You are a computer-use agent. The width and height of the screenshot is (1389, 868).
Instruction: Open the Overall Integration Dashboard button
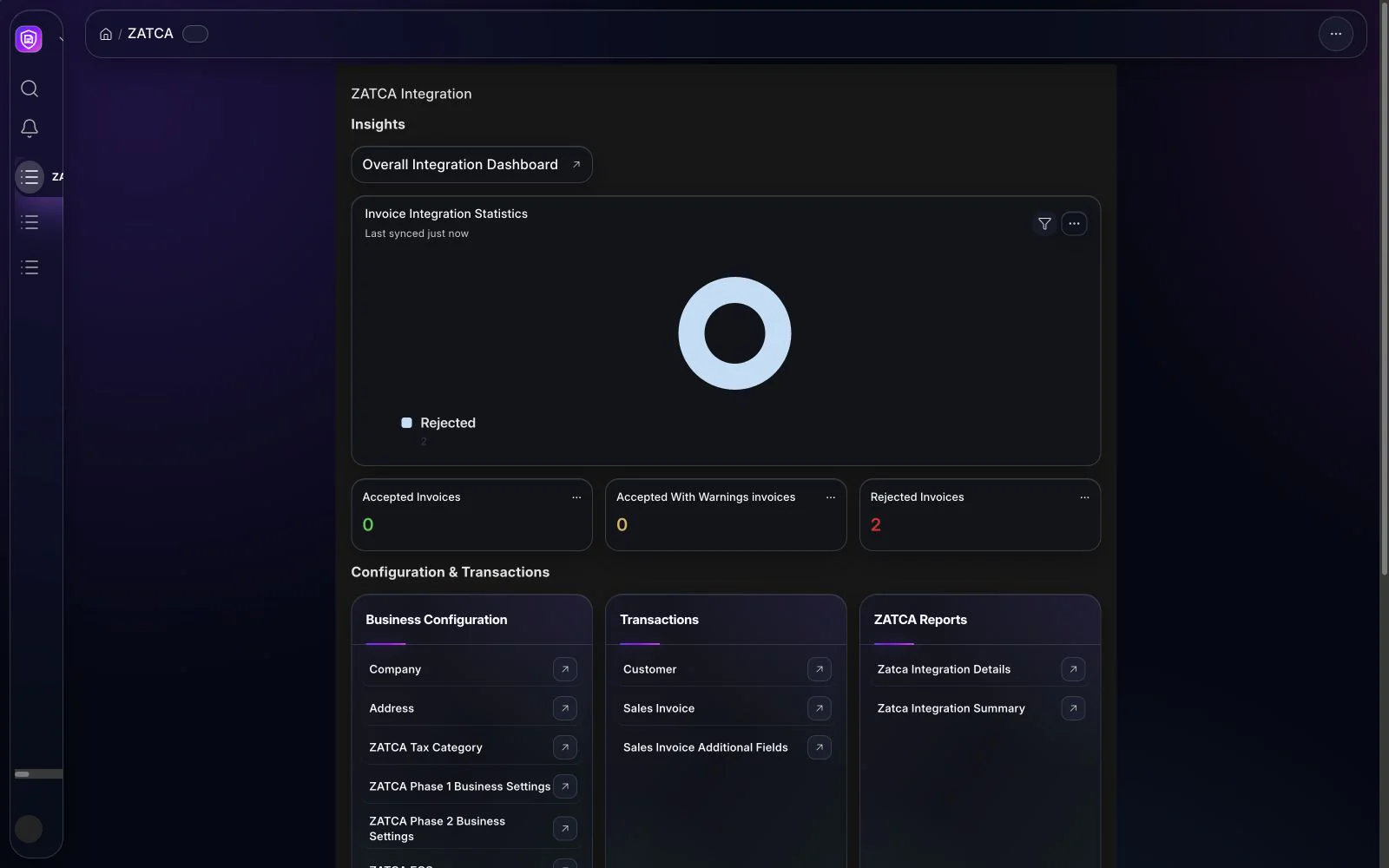click(471, 165)
